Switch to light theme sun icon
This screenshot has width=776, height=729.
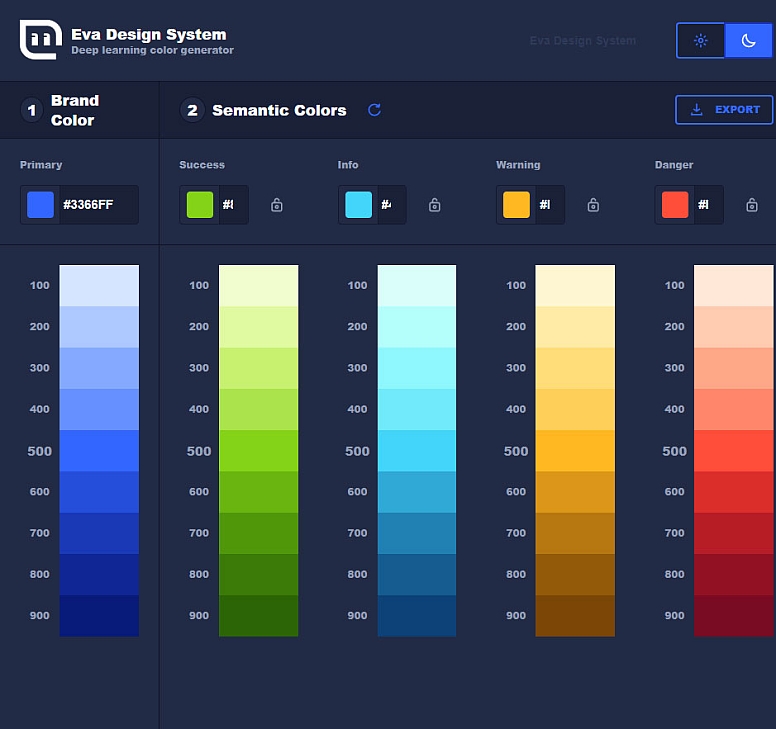(x=700, y=41)
